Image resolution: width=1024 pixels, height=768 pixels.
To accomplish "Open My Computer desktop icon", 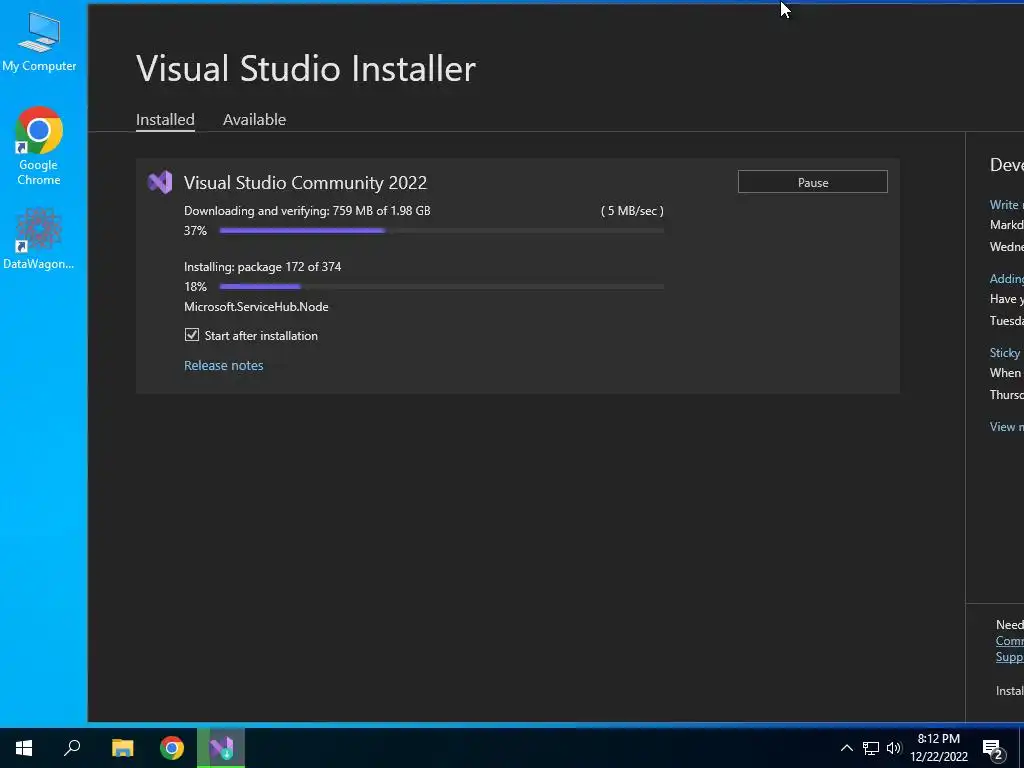I will click(x=39, y=40).
